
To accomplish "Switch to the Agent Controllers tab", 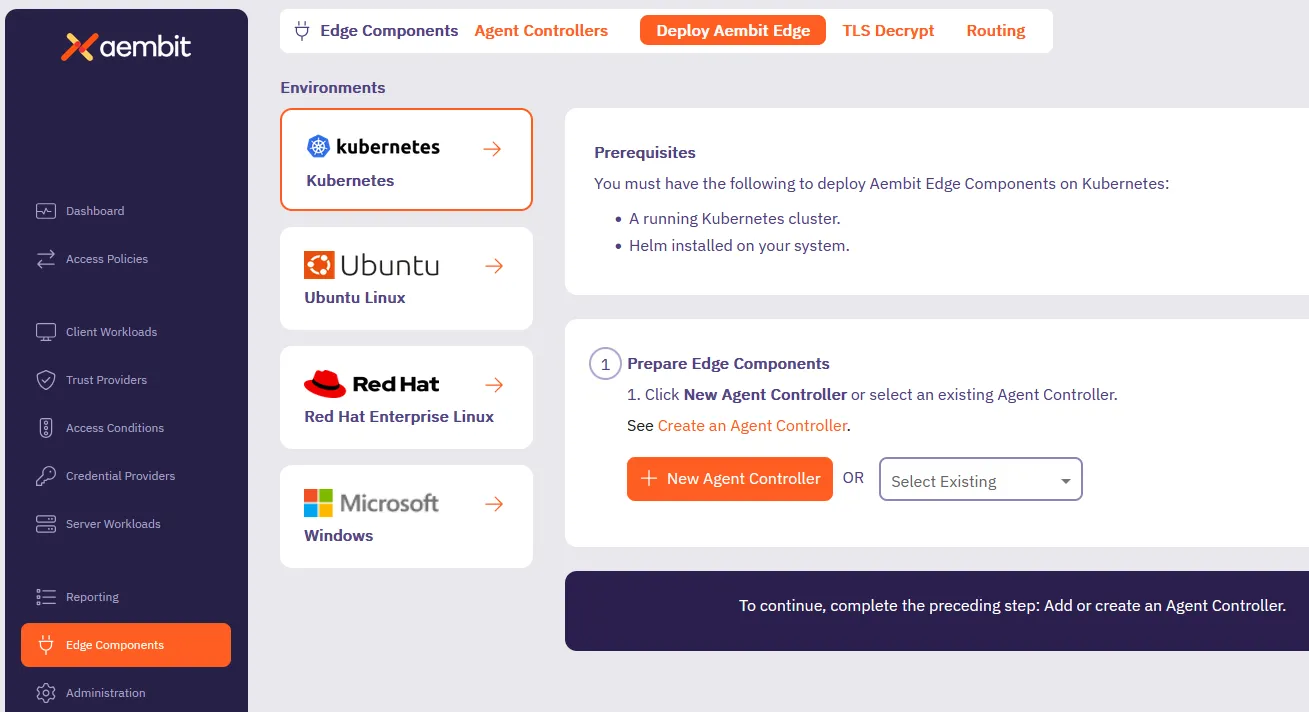I will 541,30.
